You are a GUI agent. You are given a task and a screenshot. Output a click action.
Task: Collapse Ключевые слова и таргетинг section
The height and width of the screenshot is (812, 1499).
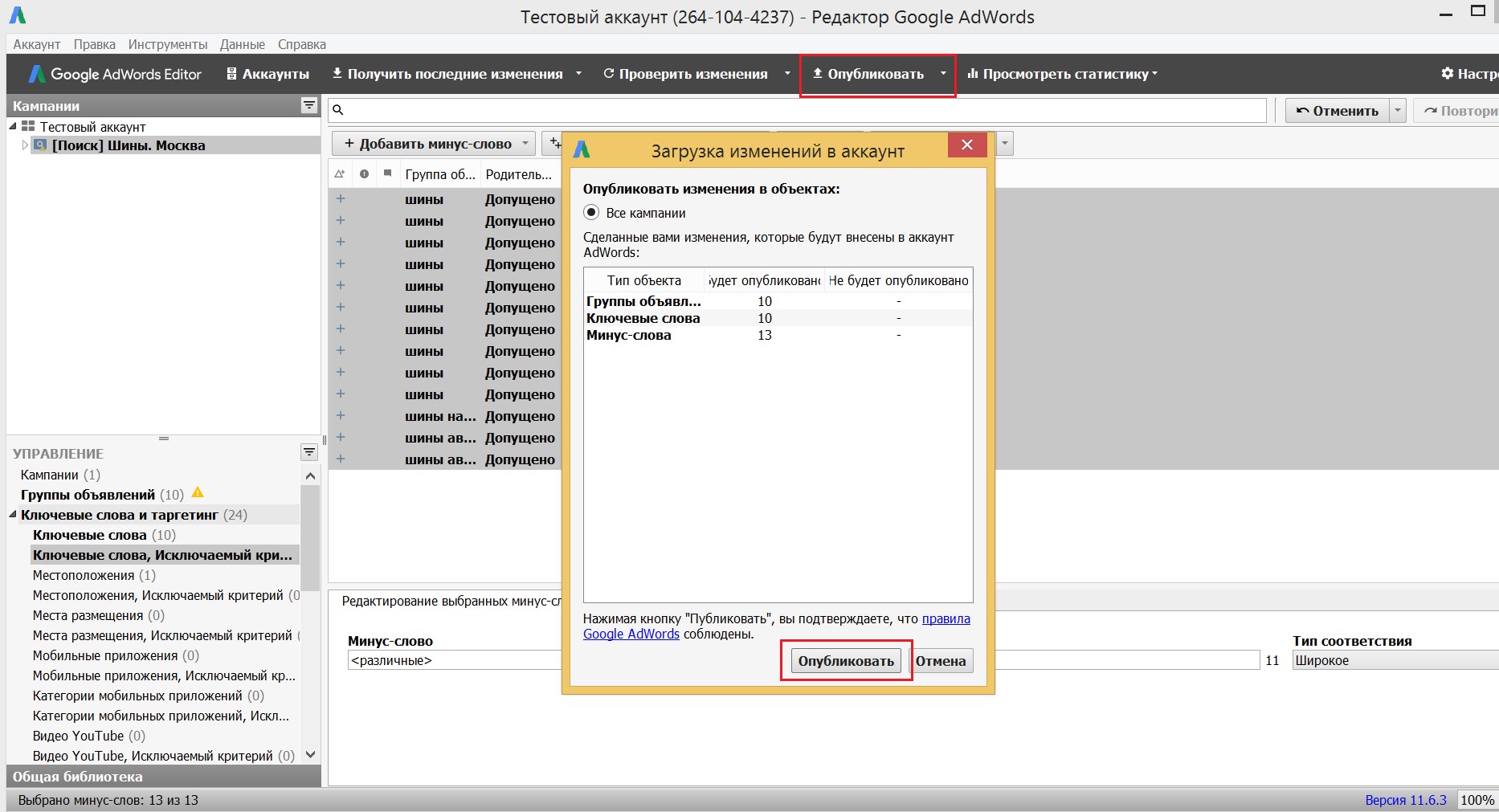[x=13, y=514]
